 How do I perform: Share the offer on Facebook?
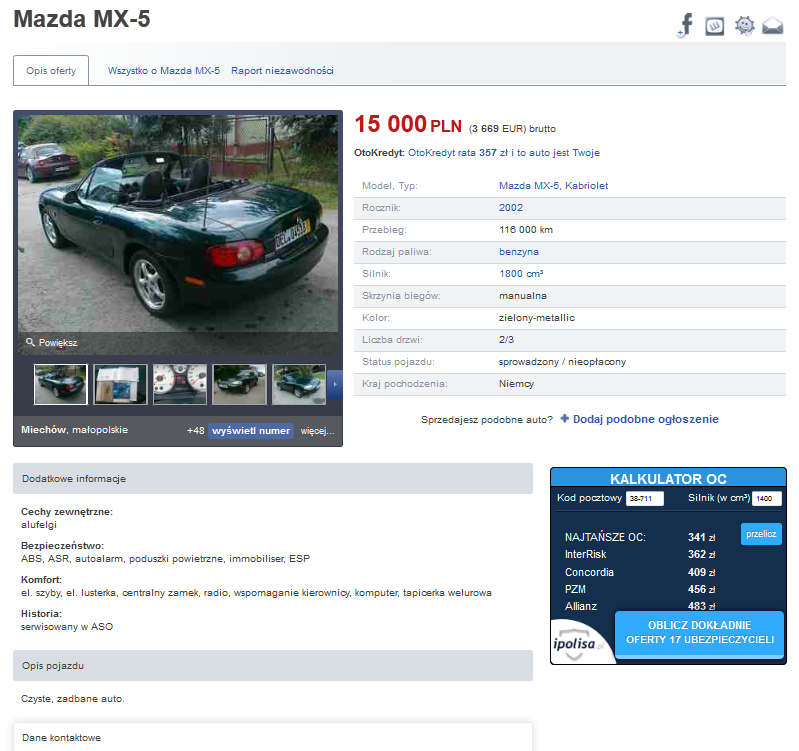pos(686,25)
